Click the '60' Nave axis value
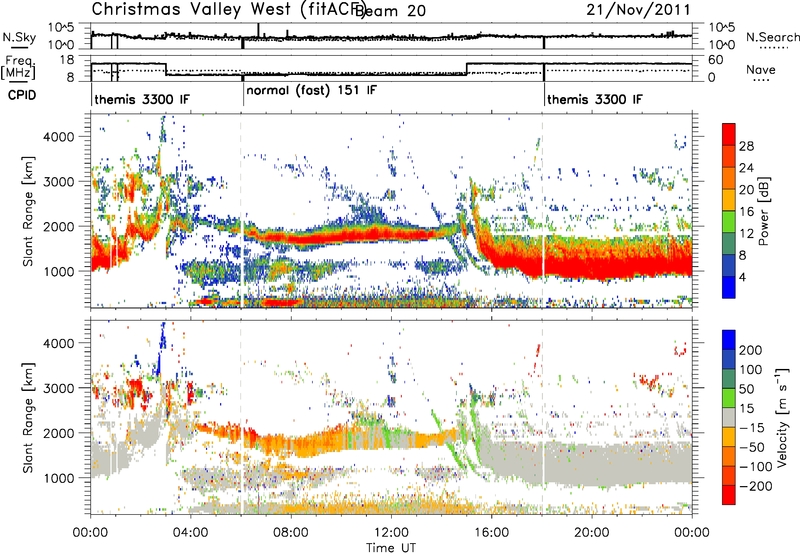 pos(716,60)
